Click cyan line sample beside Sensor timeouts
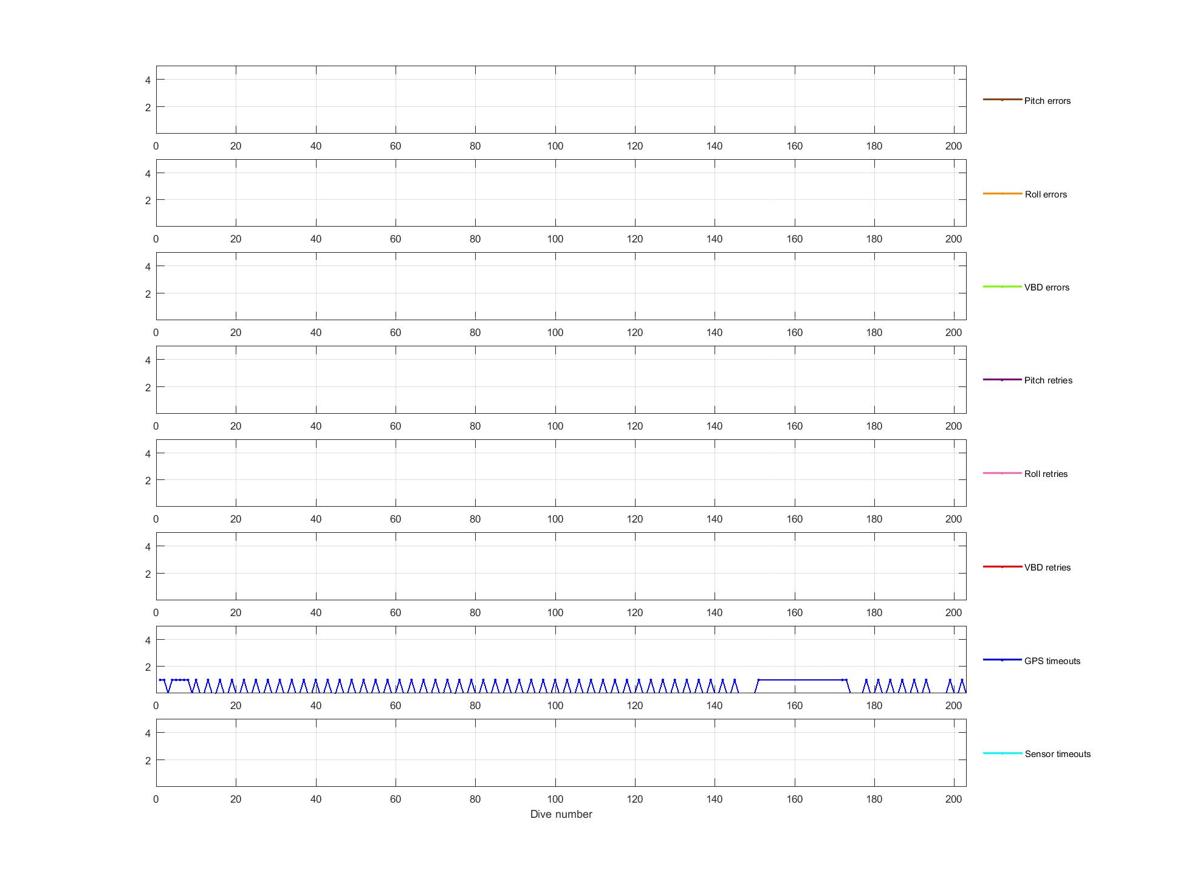Image resolution: width=1200 pixels, height=885 pixels. (x=1002, y=753)
